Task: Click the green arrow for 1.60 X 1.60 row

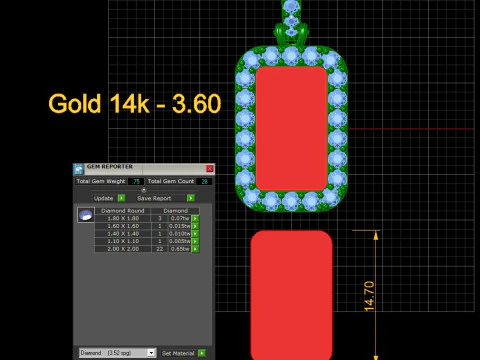Action: click(195, 226)
